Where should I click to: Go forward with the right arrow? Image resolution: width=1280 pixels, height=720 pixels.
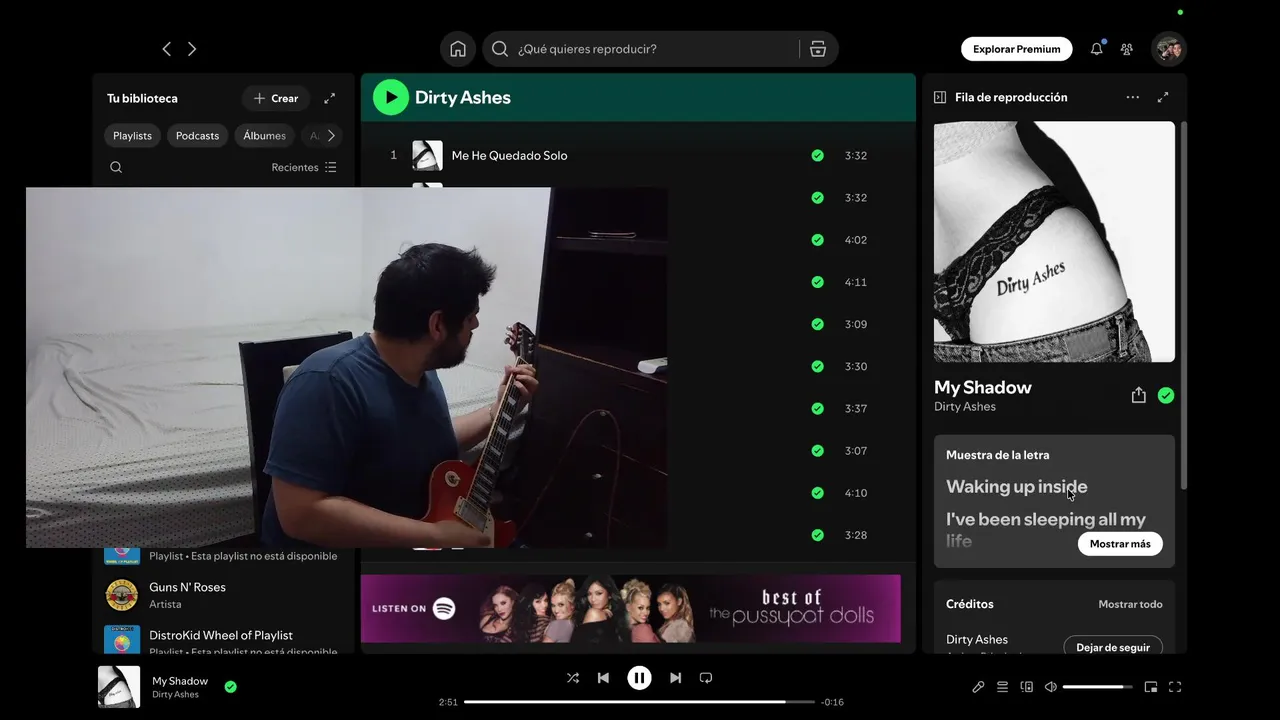(x=192, y=49)
